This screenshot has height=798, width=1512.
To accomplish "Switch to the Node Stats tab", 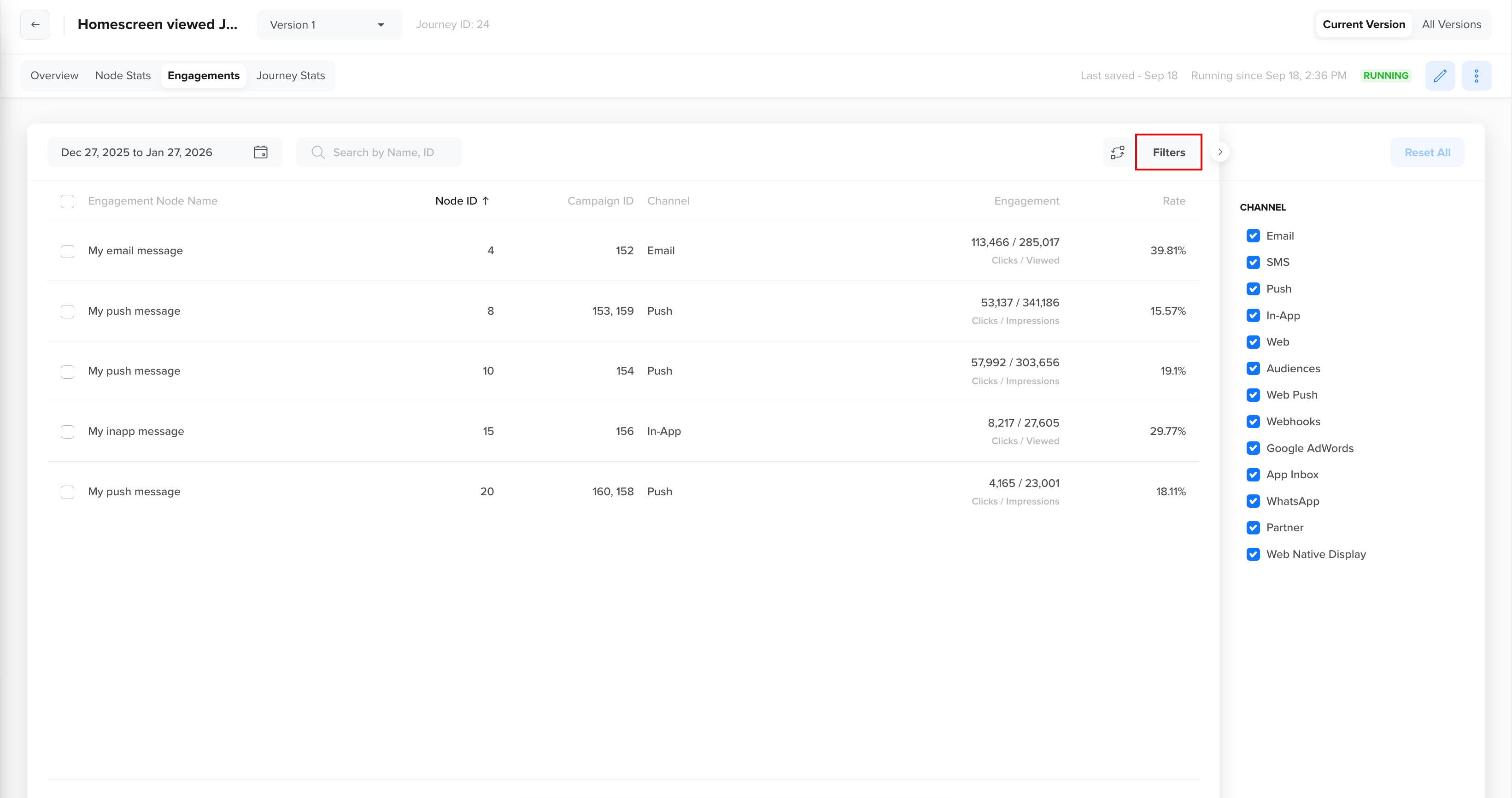I will click(x=123, y=76).
